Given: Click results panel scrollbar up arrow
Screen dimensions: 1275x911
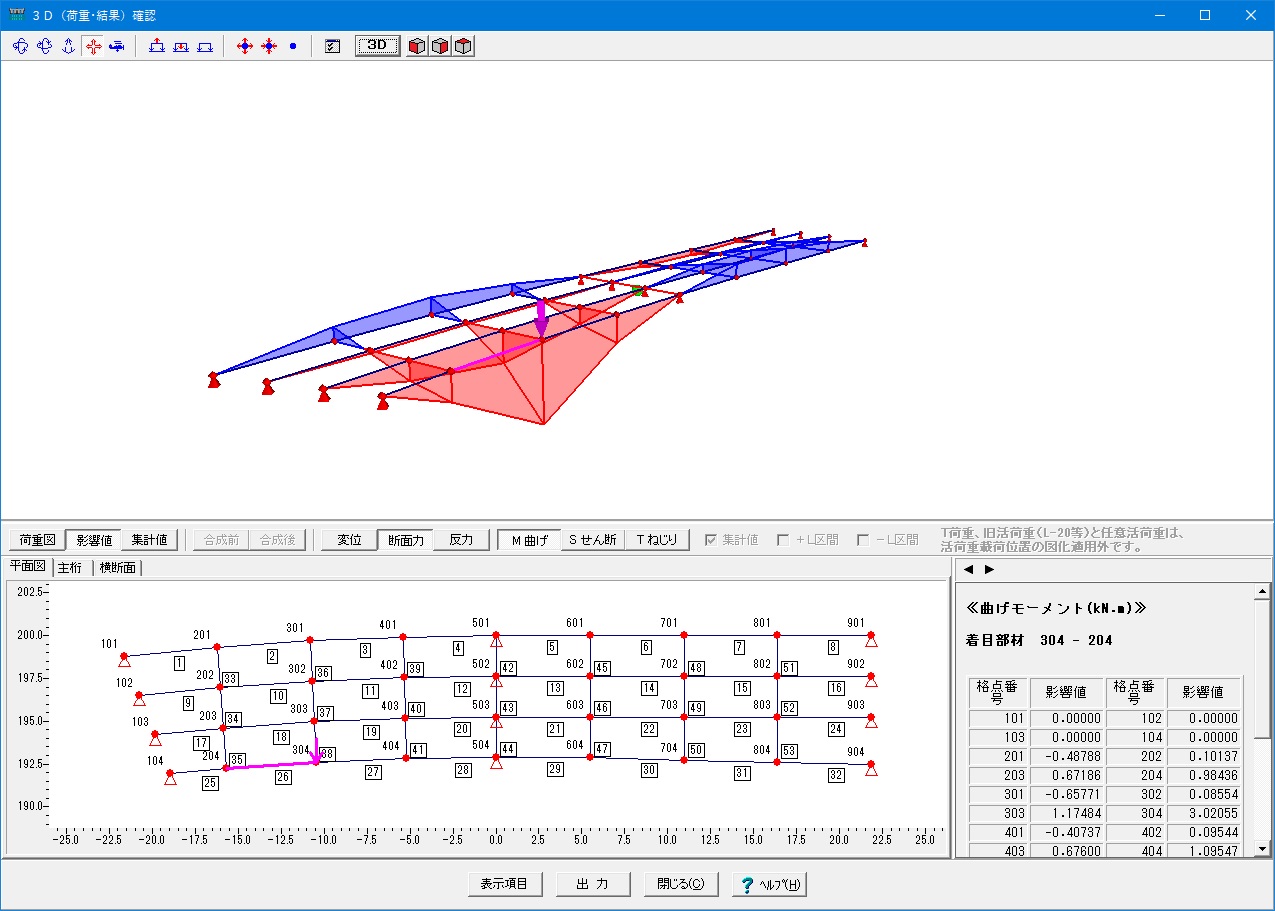Looking at the screenshot, I should tap(1262, 591).
